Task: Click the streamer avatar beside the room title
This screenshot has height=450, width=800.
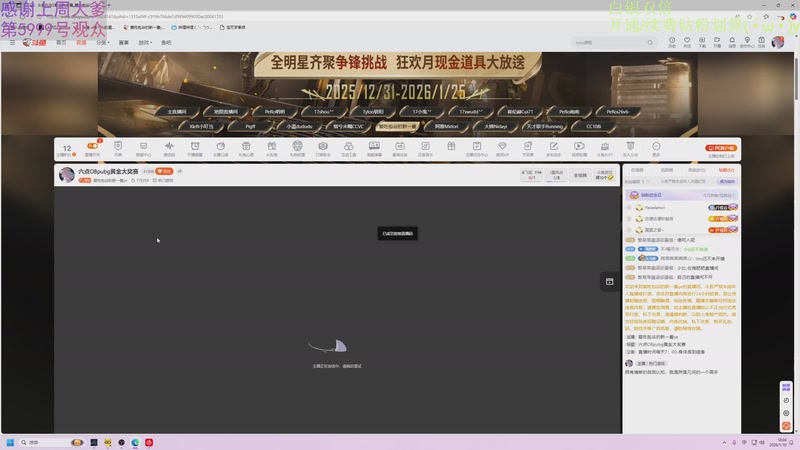Action: pyautogui.click(x=67, y=175)
